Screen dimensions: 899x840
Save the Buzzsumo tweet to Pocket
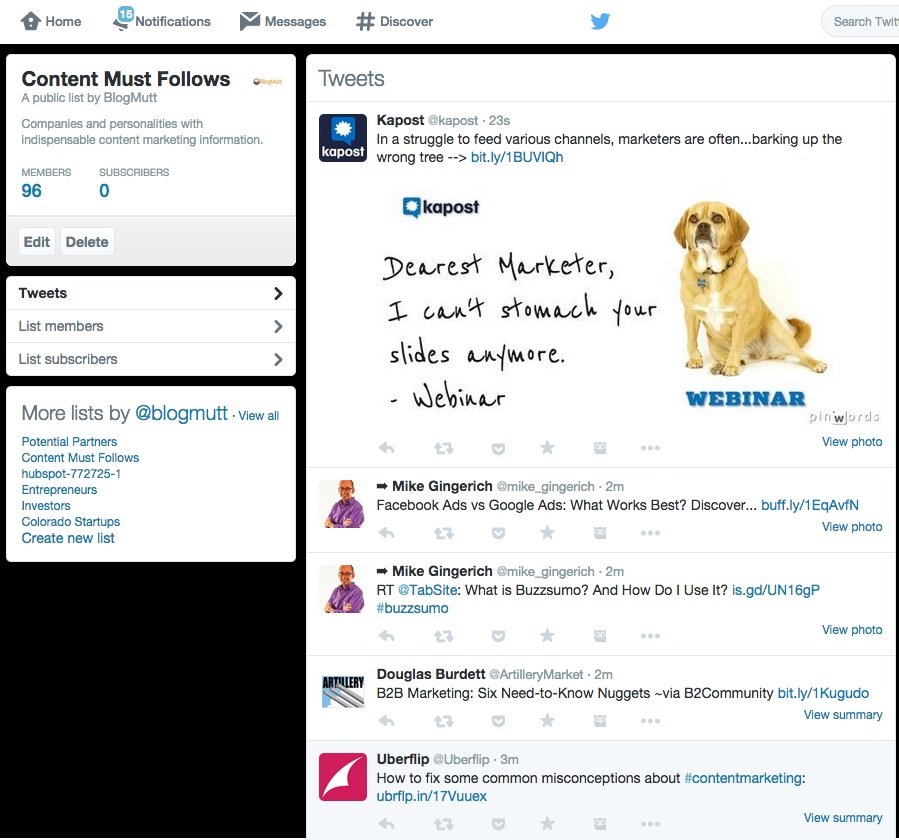[498, 636]
